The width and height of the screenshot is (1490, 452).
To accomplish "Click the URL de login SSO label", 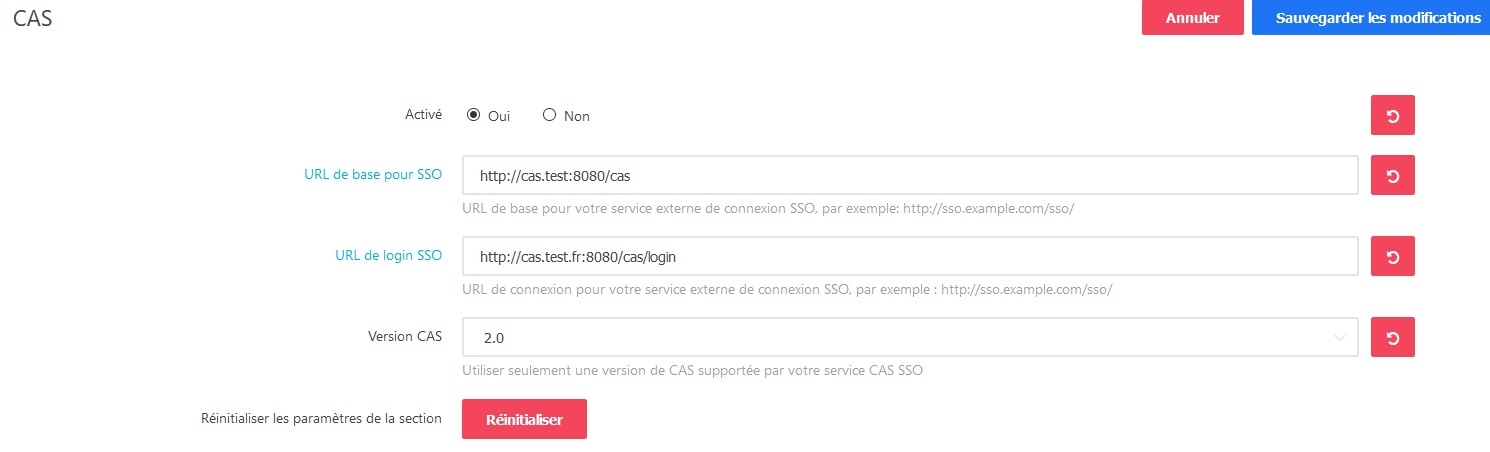I will [388, 255].
